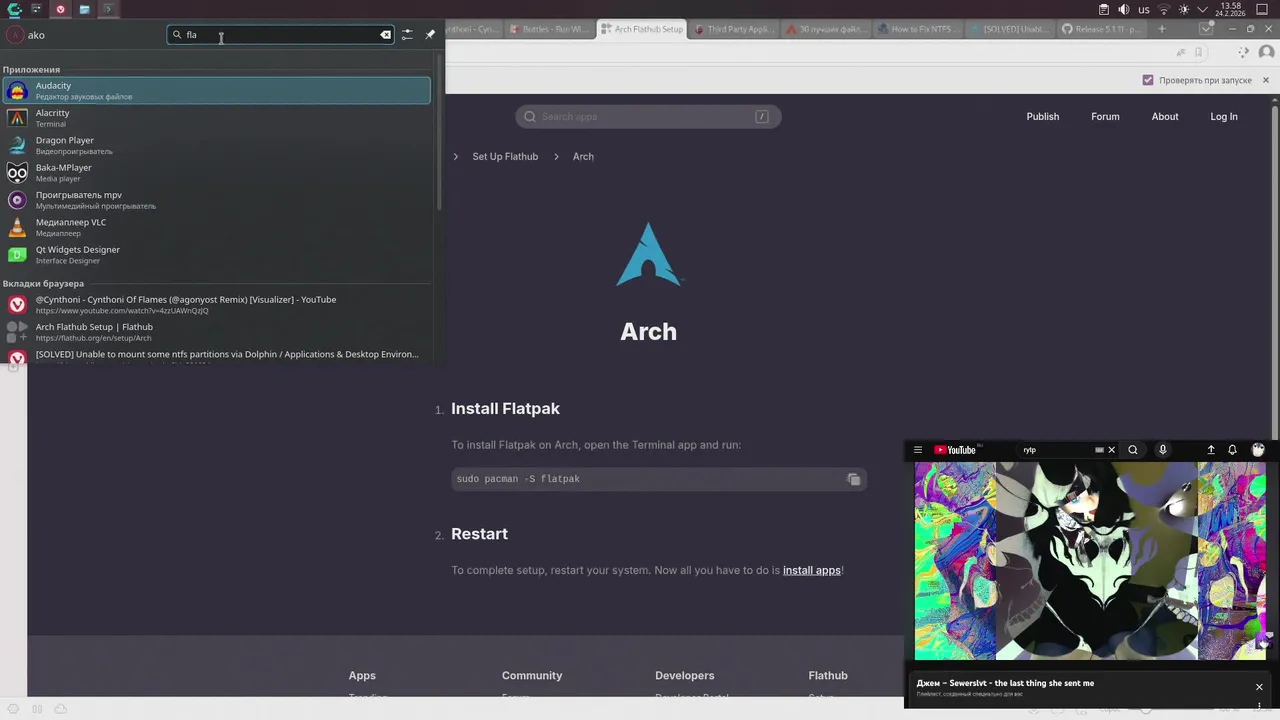1280x720 pixels.
Task: Switch to the '30 лучших файл...' tab
Action: 827,29
